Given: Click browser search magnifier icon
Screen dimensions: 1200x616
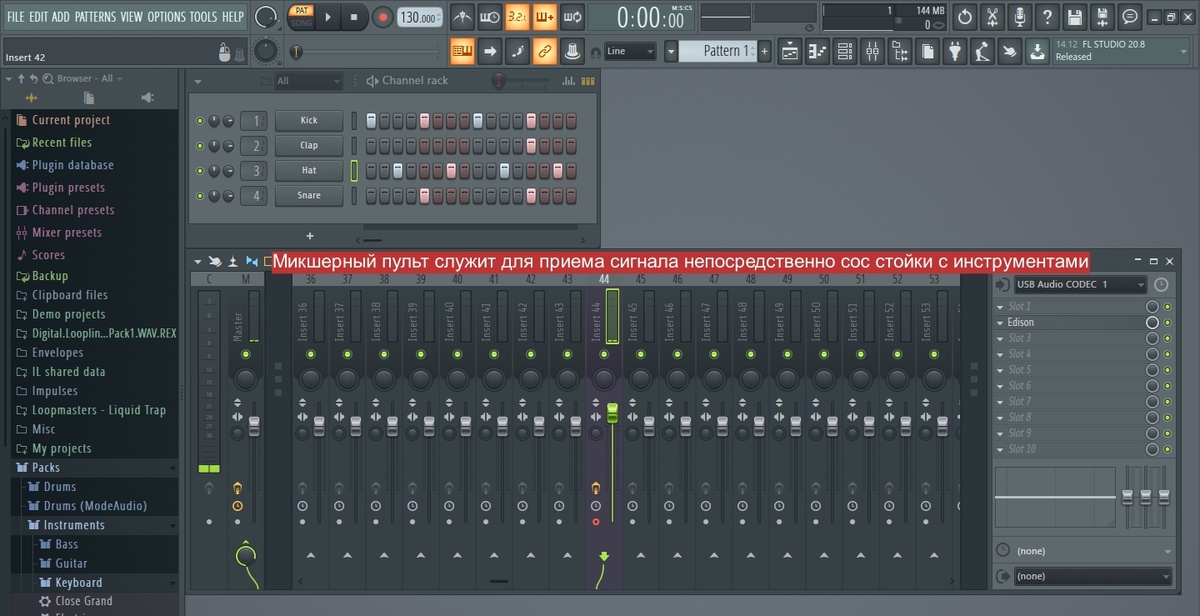Looking at the screenshot, I should coord(49,78).
